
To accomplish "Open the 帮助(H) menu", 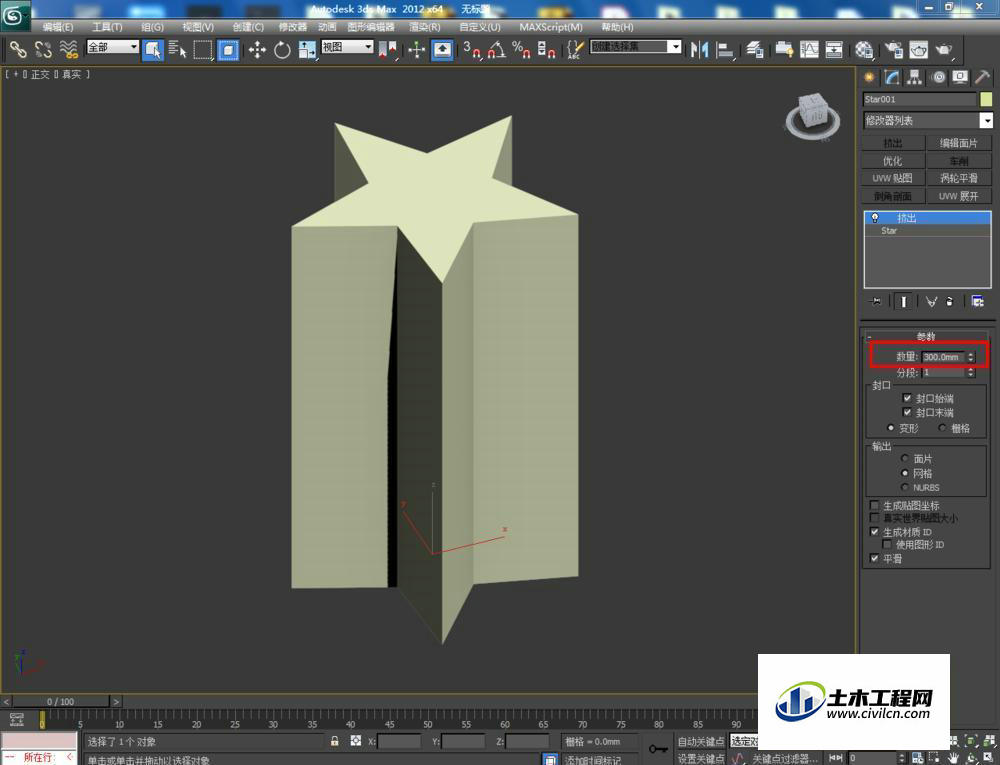I will coord(617,27).
